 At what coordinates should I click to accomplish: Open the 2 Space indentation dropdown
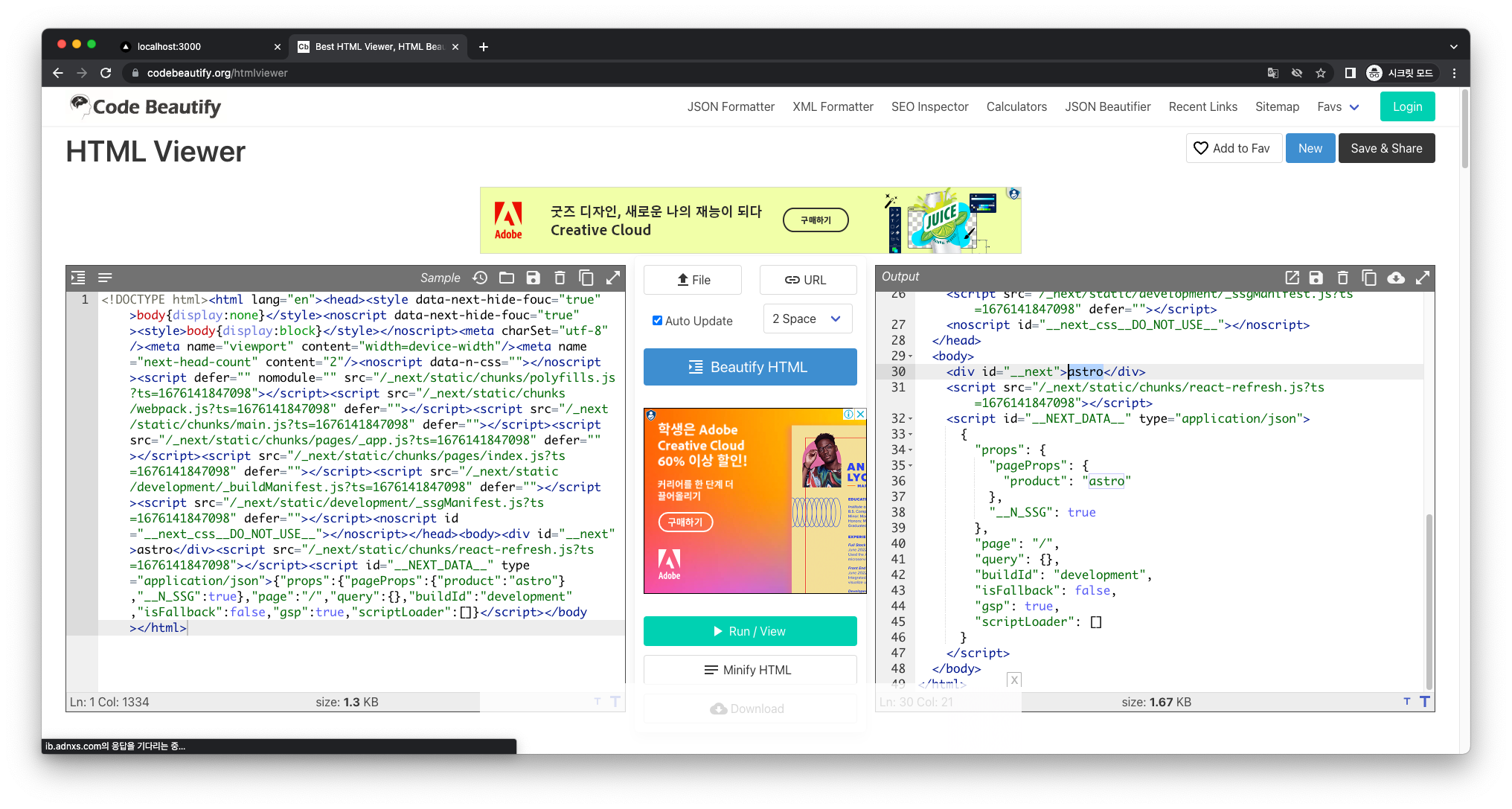tap(807, 319)
